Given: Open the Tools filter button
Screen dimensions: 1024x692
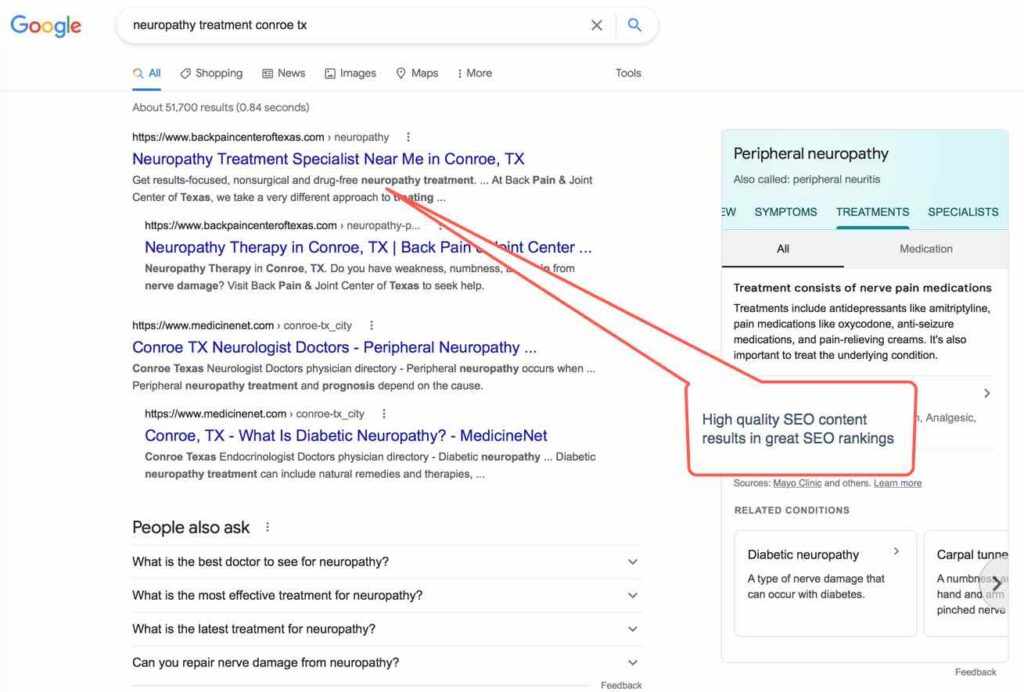Looking at the screenshot, I should coord(628,73).
